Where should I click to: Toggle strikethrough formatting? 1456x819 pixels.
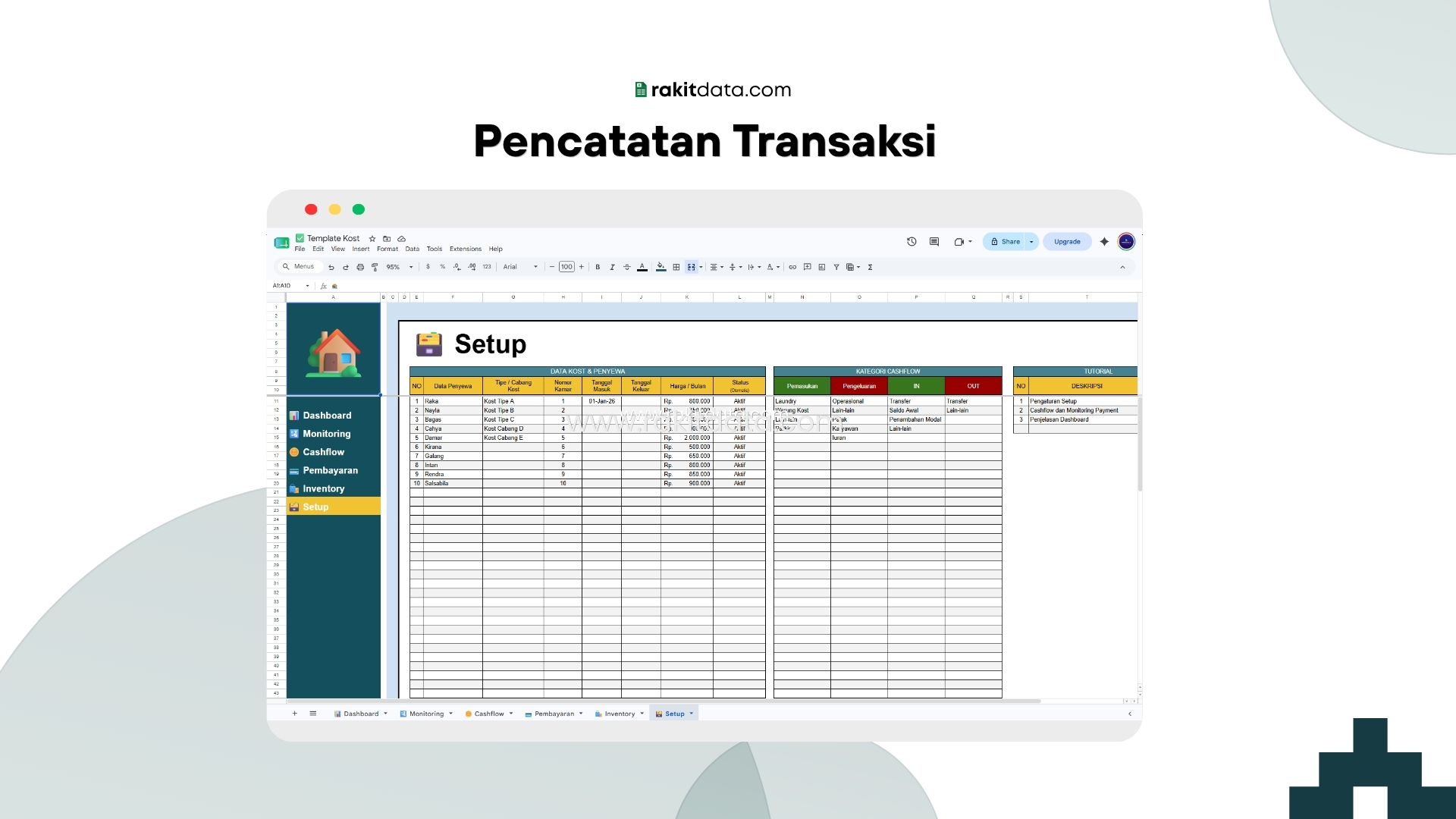click(626, 267)
